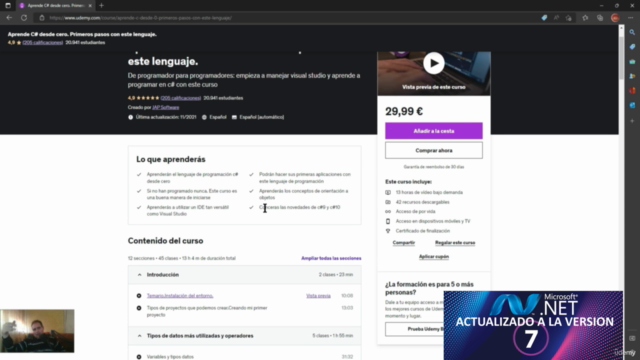This screenshot has width=640, height=360.
Task: Click the address bar URL field
Action: point(286,18)
